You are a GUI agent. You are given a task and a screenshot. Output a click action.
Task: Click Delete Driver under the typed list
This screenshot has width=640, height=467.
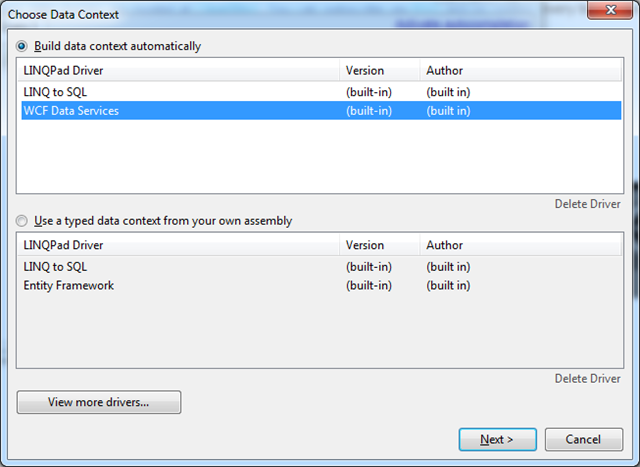click(587, 379)
